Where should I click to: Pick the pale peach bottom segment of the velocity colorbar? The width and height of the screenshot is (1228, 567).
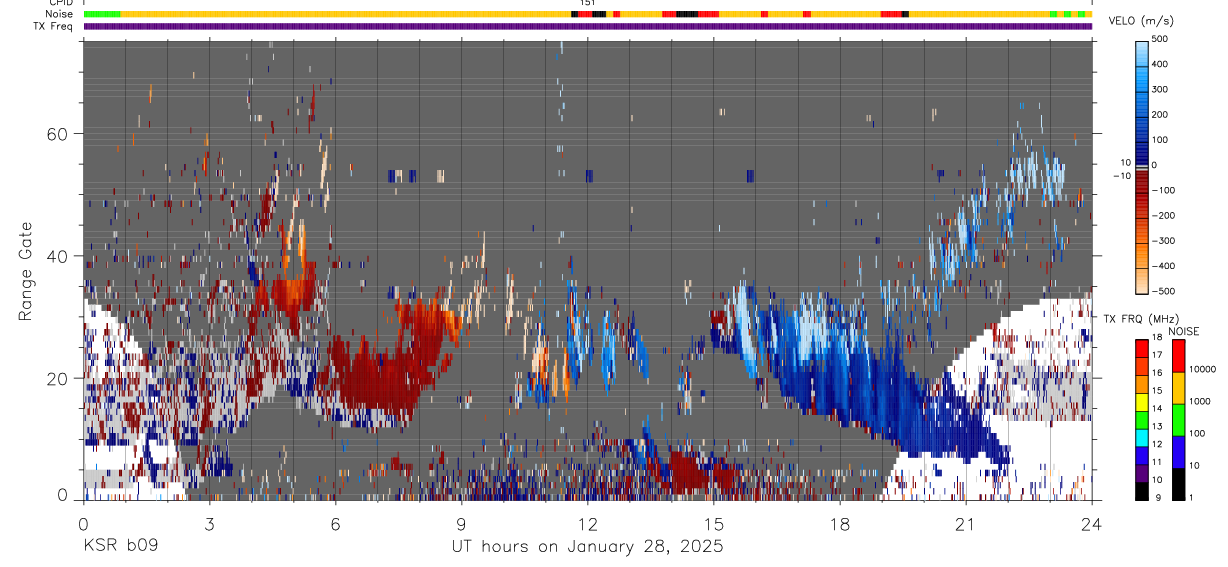point(1142,282)
